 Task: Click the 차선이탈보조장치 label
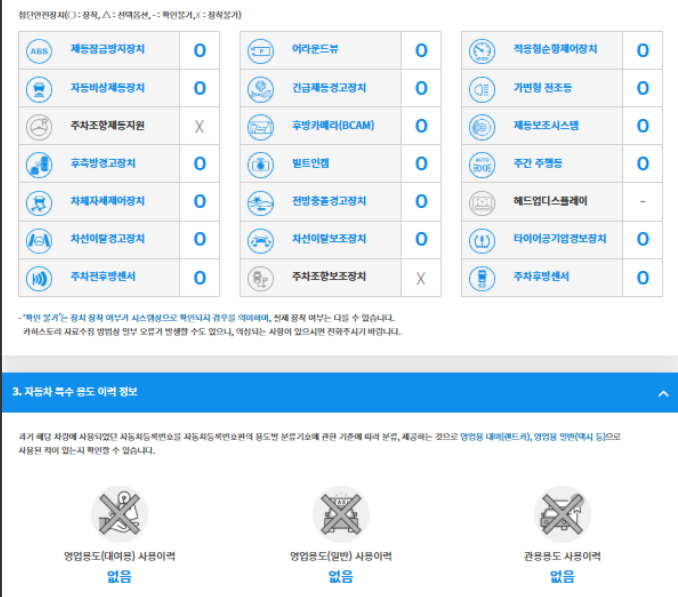click(x=329, y=238)
